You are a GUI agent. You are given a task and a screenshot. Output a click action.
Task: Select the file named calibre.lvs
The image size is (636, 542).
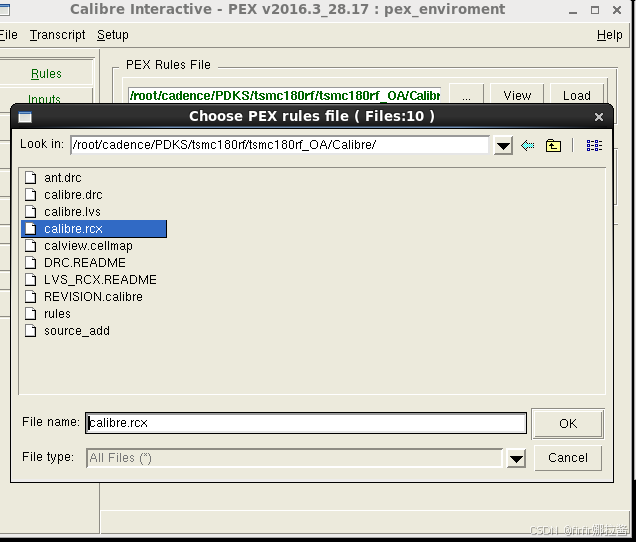[x=72, y=212]
